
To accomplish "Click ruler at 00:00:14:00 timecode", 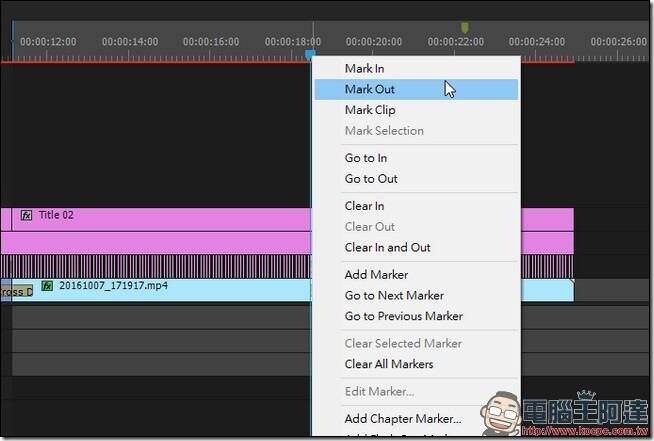I will pos(130,42).
